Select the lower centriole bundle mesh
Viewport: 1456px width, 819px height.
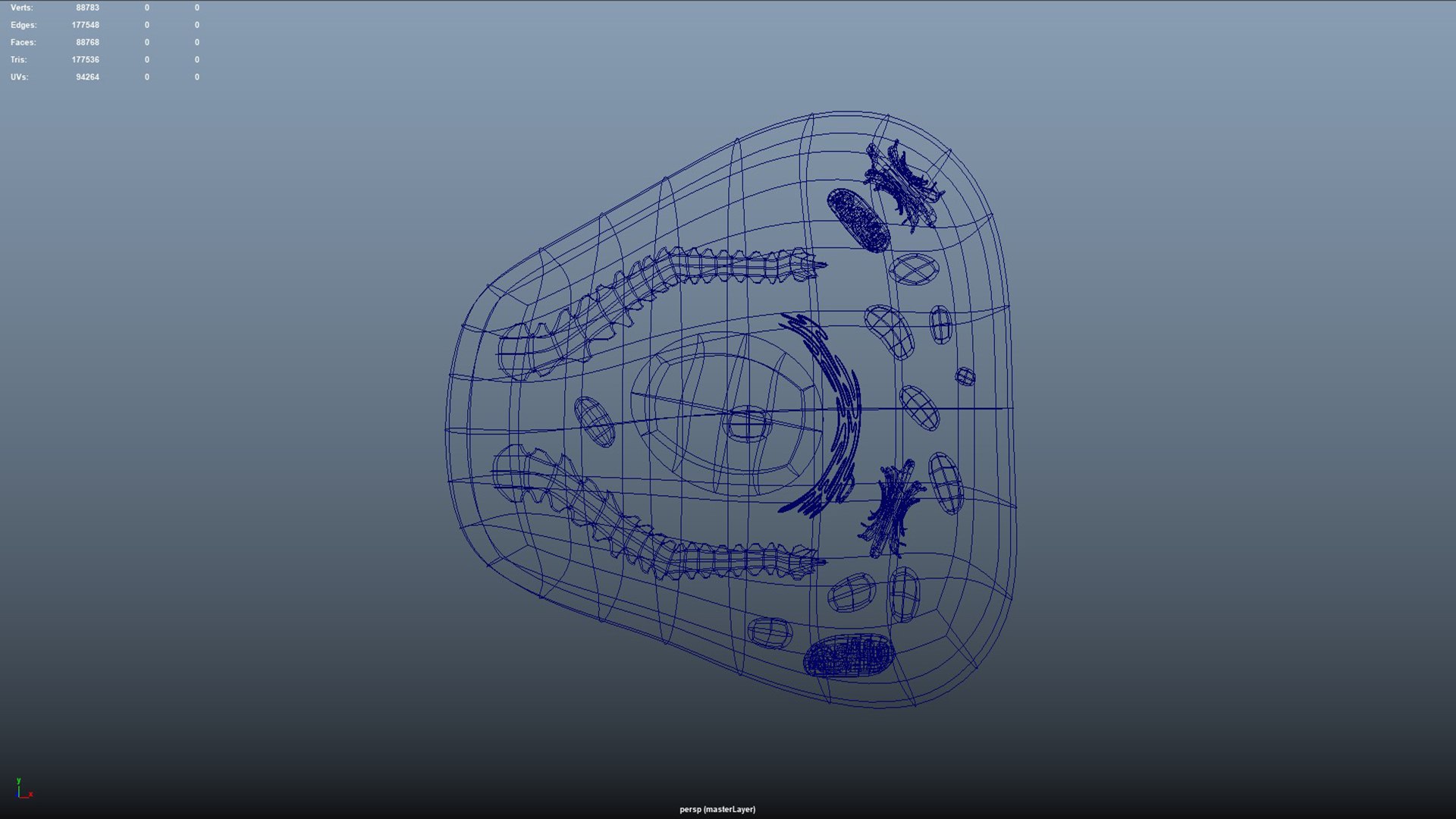(892, 510)
